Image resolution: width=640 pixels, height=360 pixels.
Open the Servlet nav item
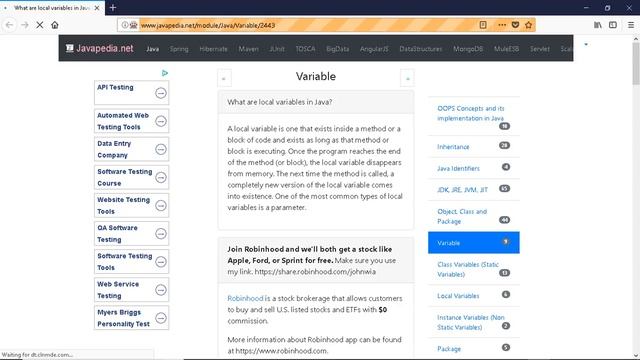click(540, 49)
